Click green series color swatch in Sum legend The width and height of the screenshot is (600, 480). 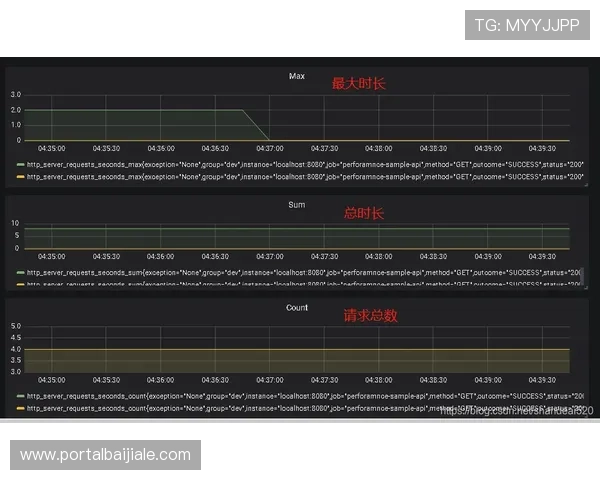(x=21, y=273)
